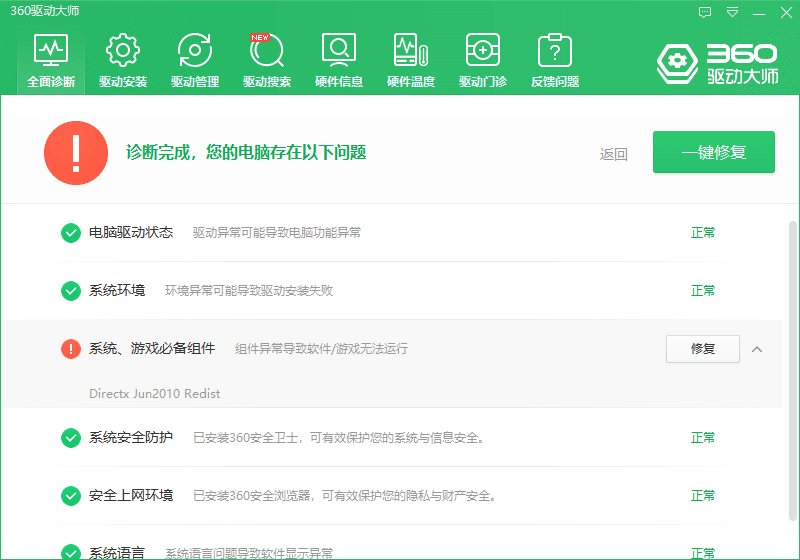Open the title bar dropdown menu
The image size is (800, 560).
click(732, 12)
